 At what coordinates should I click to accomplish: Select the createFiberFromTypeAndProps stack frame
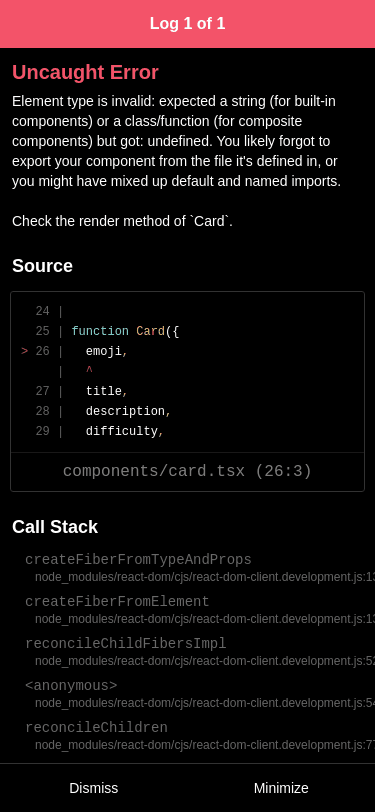coord(138,560)
